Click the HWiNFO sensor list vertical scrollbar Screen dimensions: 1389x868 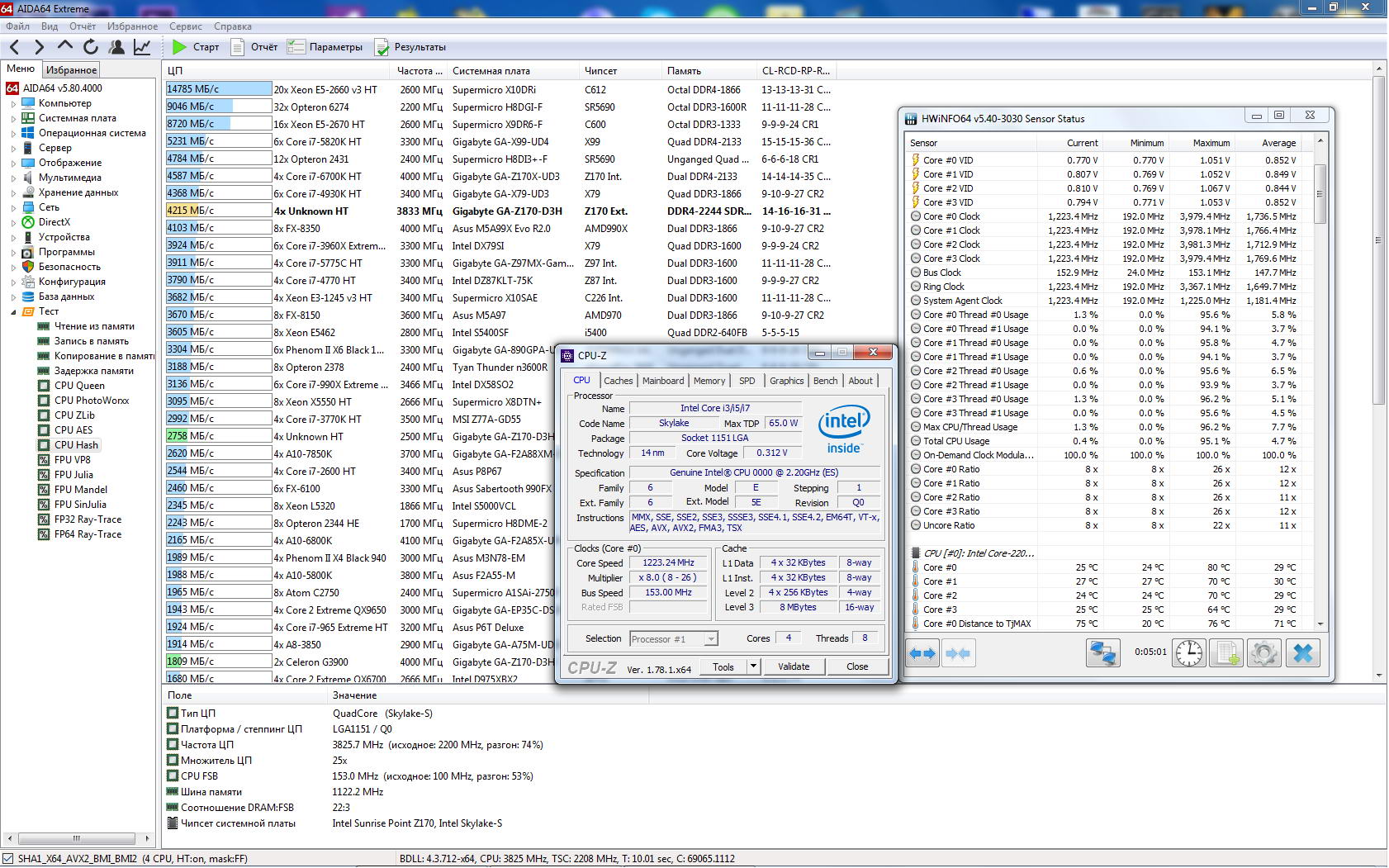(x=1320, y=383)
